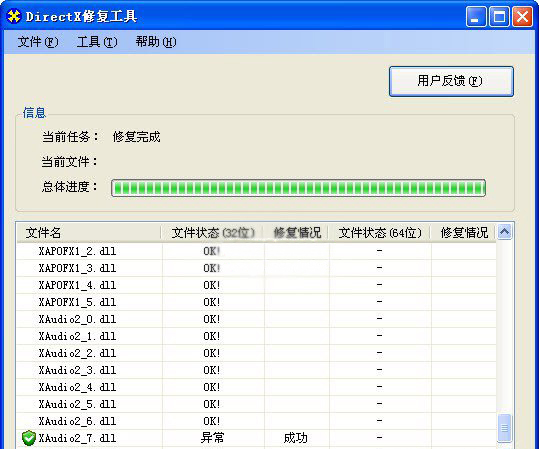Click the vertical scrollbar thumb of file list
The image size is (539, 449).
[x=504, y=428]
